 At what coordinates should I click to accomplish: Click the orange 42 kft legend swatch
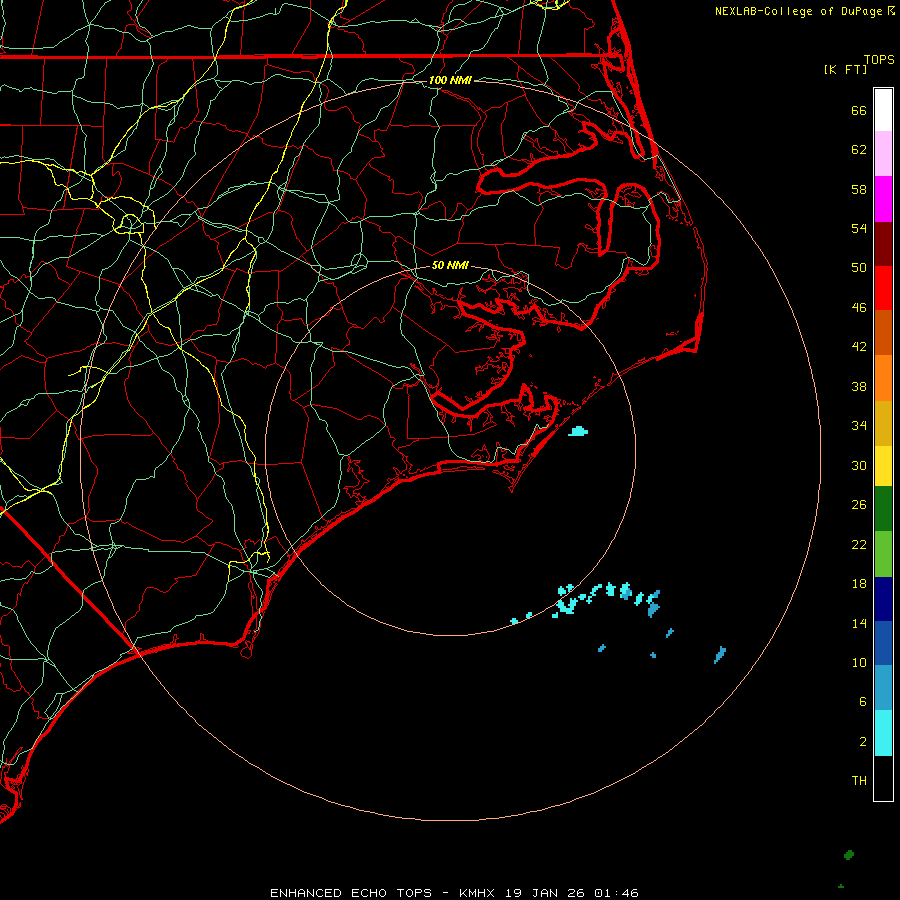click(x=883, y=378)
